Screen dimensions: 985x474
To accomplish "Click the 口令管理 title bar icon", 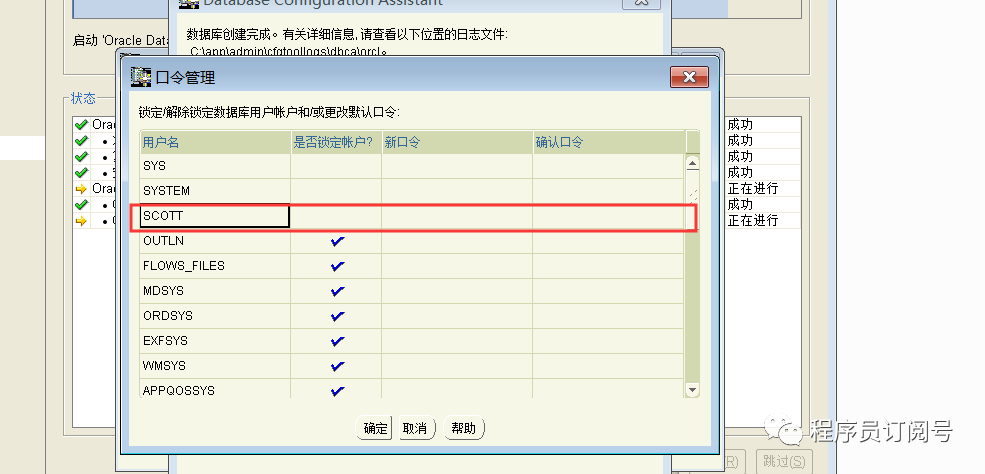I will point(141,77).
